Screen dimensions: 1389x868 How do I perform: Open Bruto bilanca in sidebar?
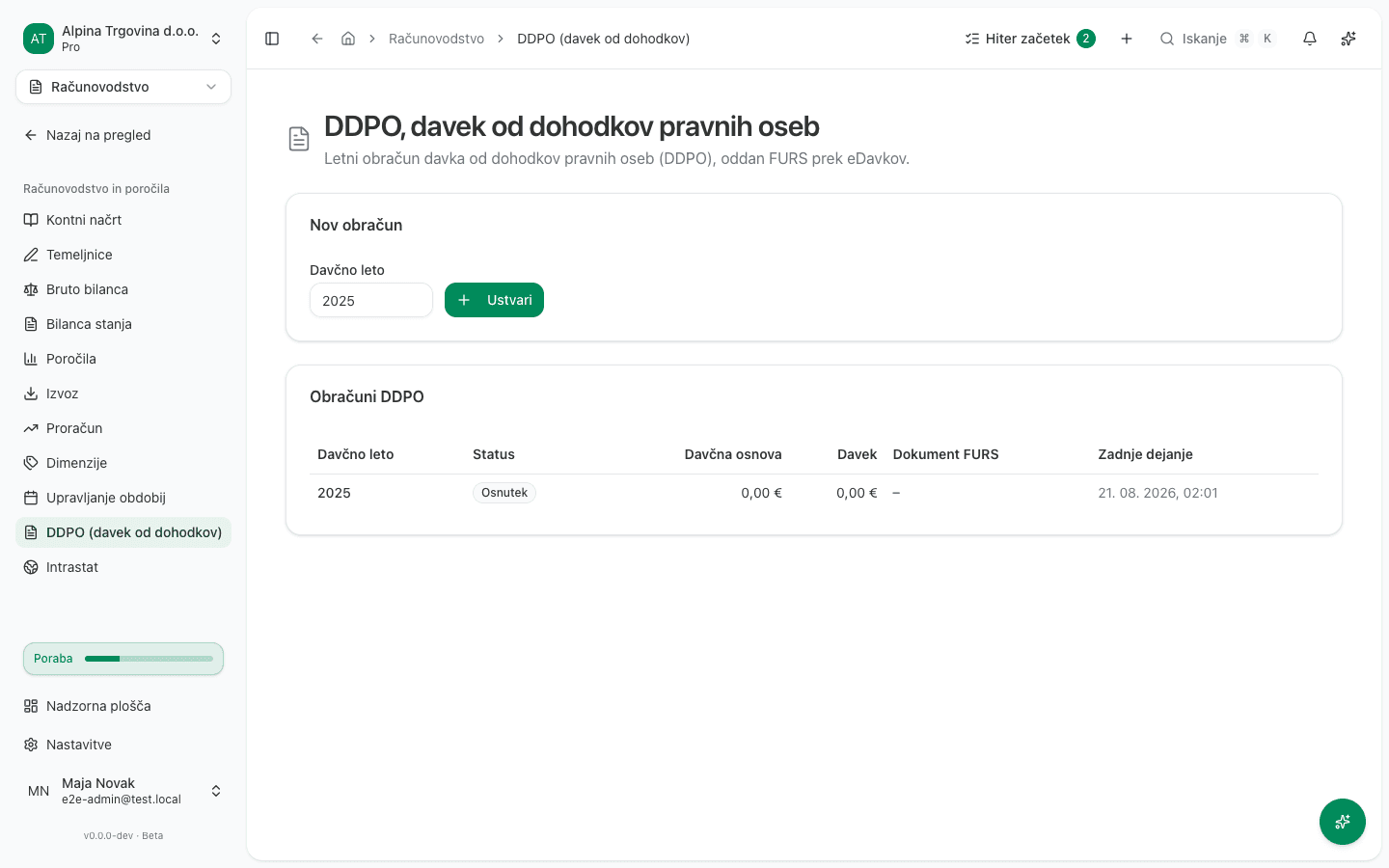click(123, 289)
